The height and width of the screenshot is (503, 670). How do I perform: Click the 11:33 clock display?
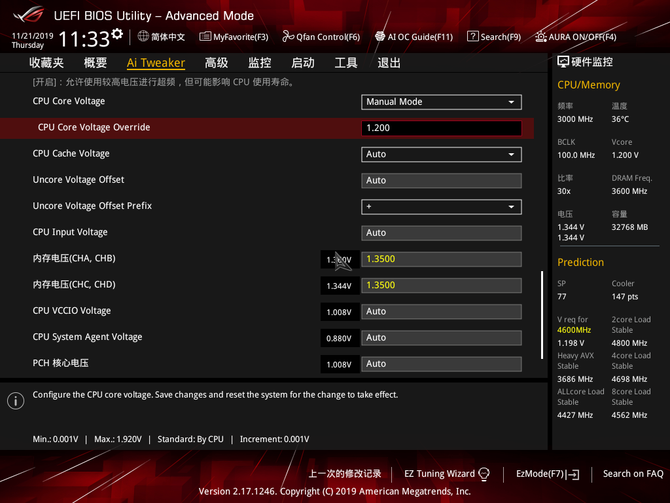pos(84,39)
